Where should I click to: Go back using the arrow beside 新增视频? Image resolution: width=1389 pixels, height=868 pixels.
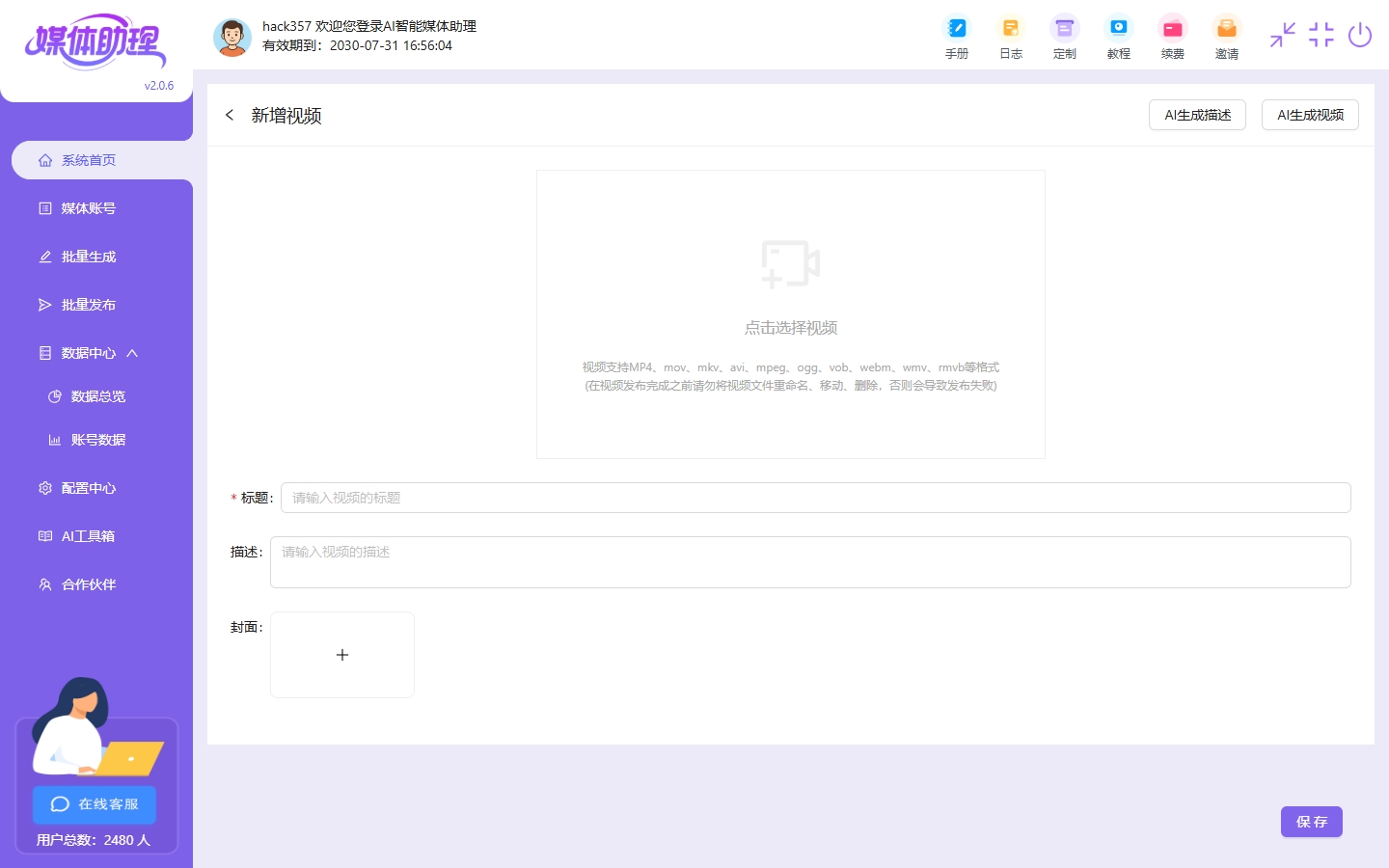tap(230, 116)
